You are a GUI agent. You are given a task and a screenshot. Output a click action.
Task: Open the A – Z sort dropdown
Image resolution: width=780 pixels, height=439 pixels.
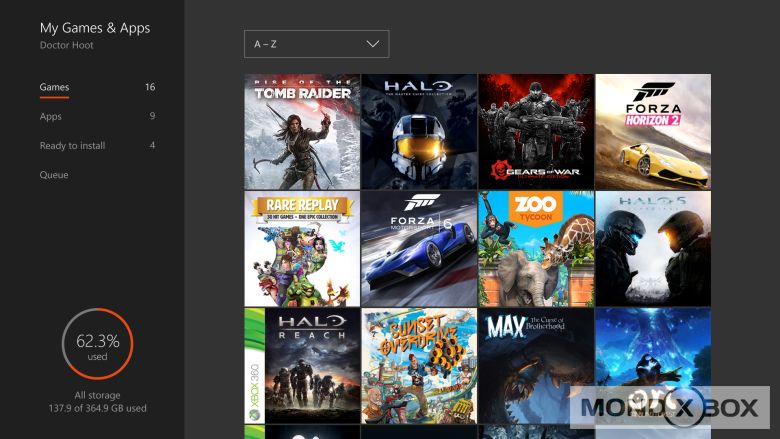pyautogui.click(x=316, y=44)
